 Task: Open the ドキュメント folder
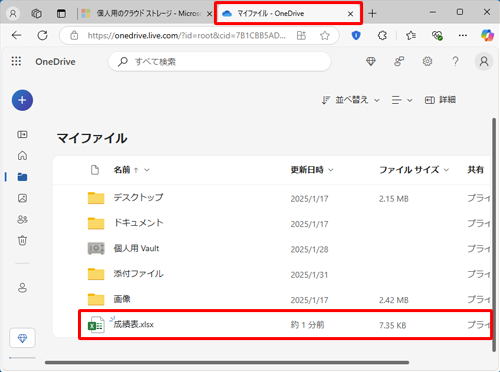tap(138, 223)
